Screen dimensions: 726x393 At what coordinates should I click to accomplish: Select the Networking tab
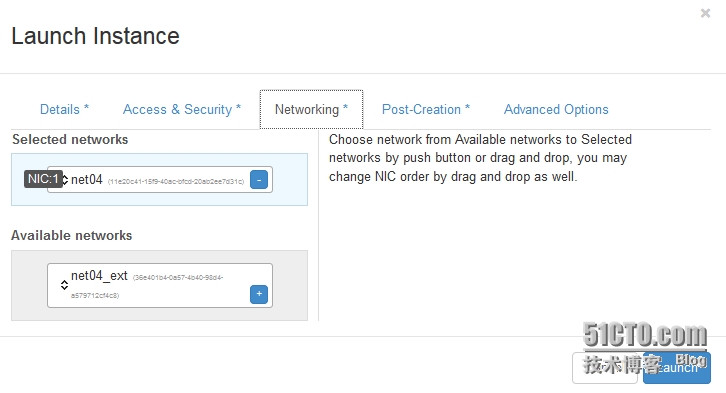[311, 110]
